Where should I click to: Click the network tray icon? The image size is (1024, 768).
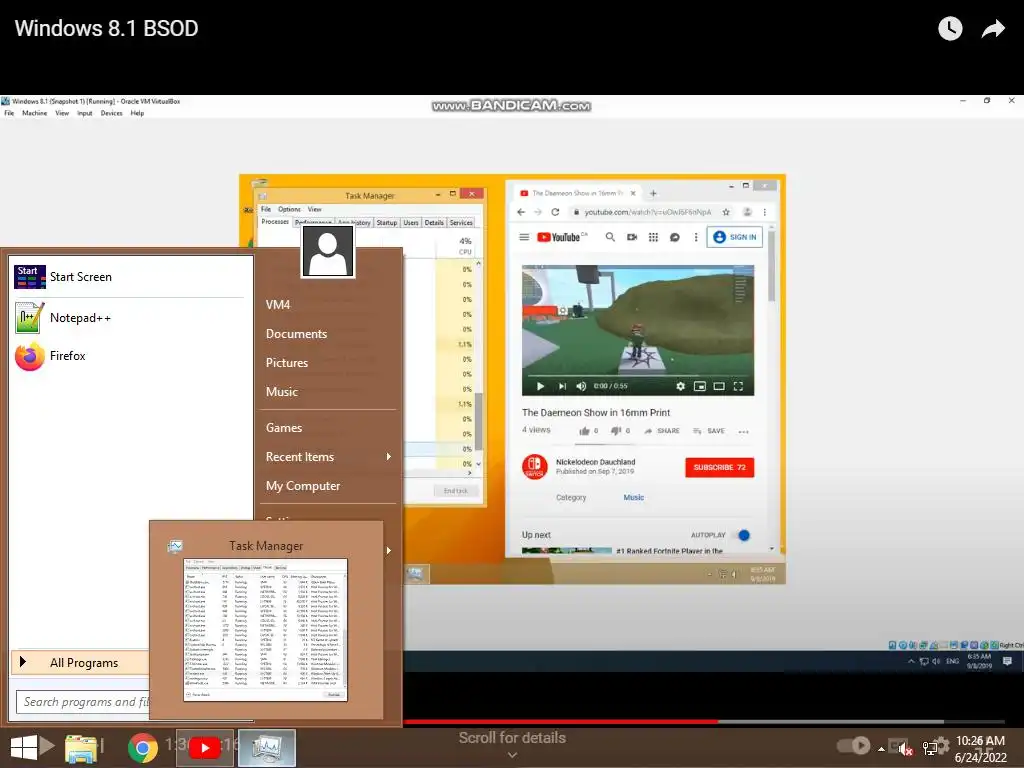pos(930,748)
